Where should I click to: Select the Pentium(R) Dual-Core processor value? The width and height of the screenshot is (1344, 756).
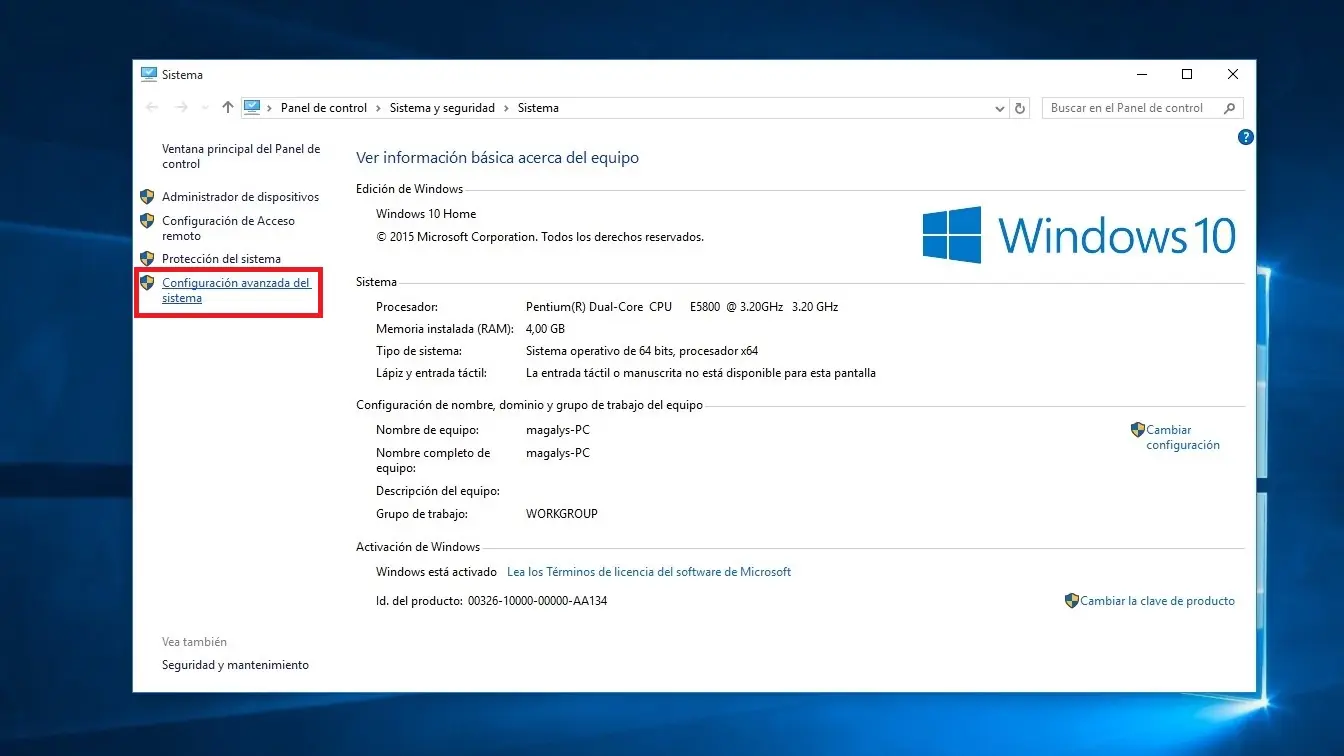click(682, 307)
